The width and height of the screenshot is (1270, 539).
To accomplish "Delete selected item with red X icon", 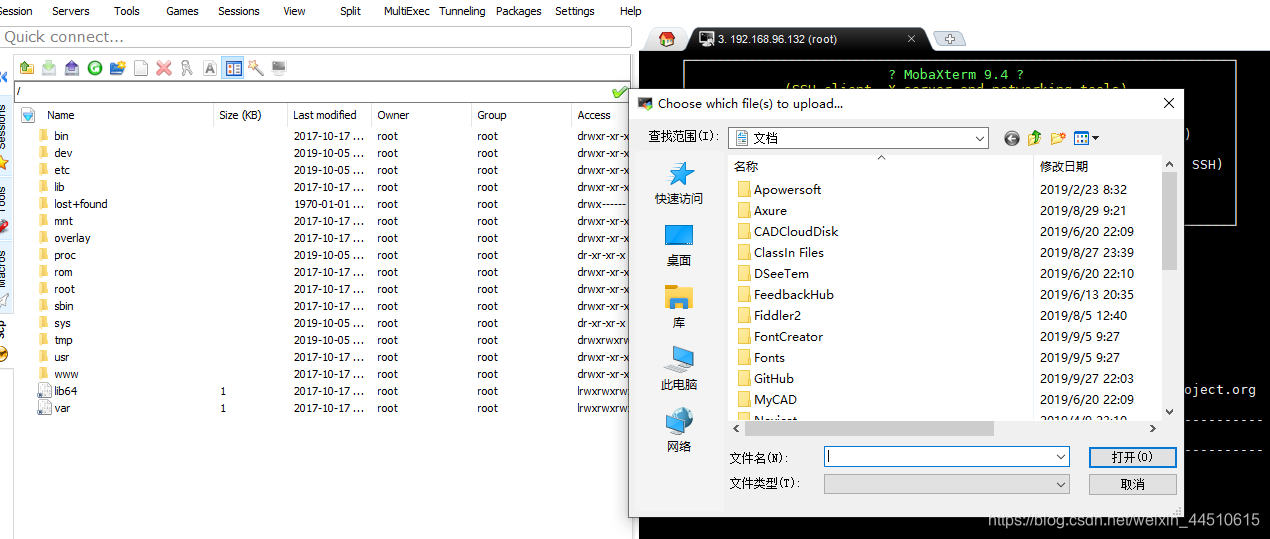I will 164,68.
